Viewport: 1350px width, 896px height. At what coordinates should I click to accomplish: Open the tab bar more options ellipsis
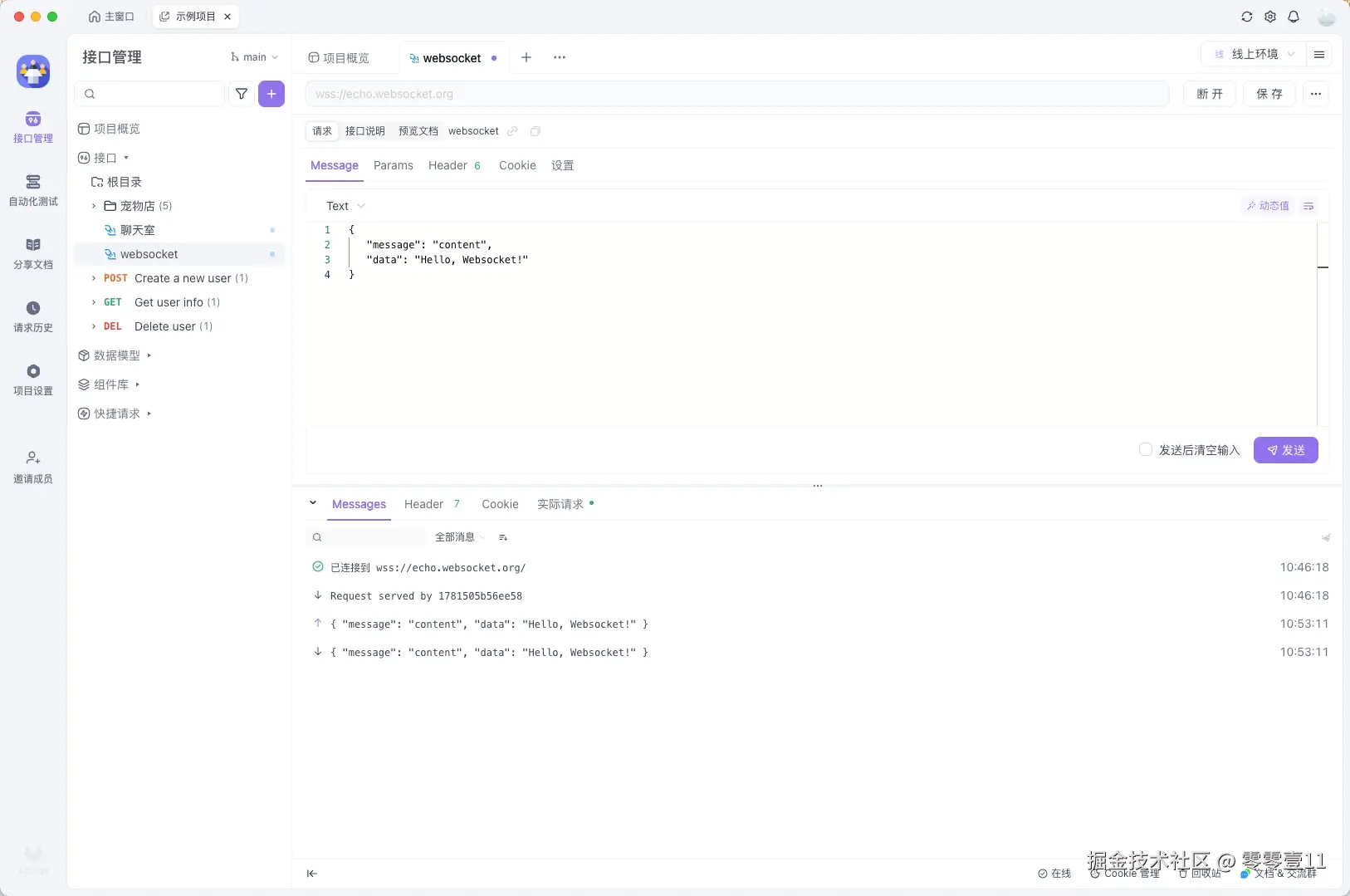click(x=560, y=57)
